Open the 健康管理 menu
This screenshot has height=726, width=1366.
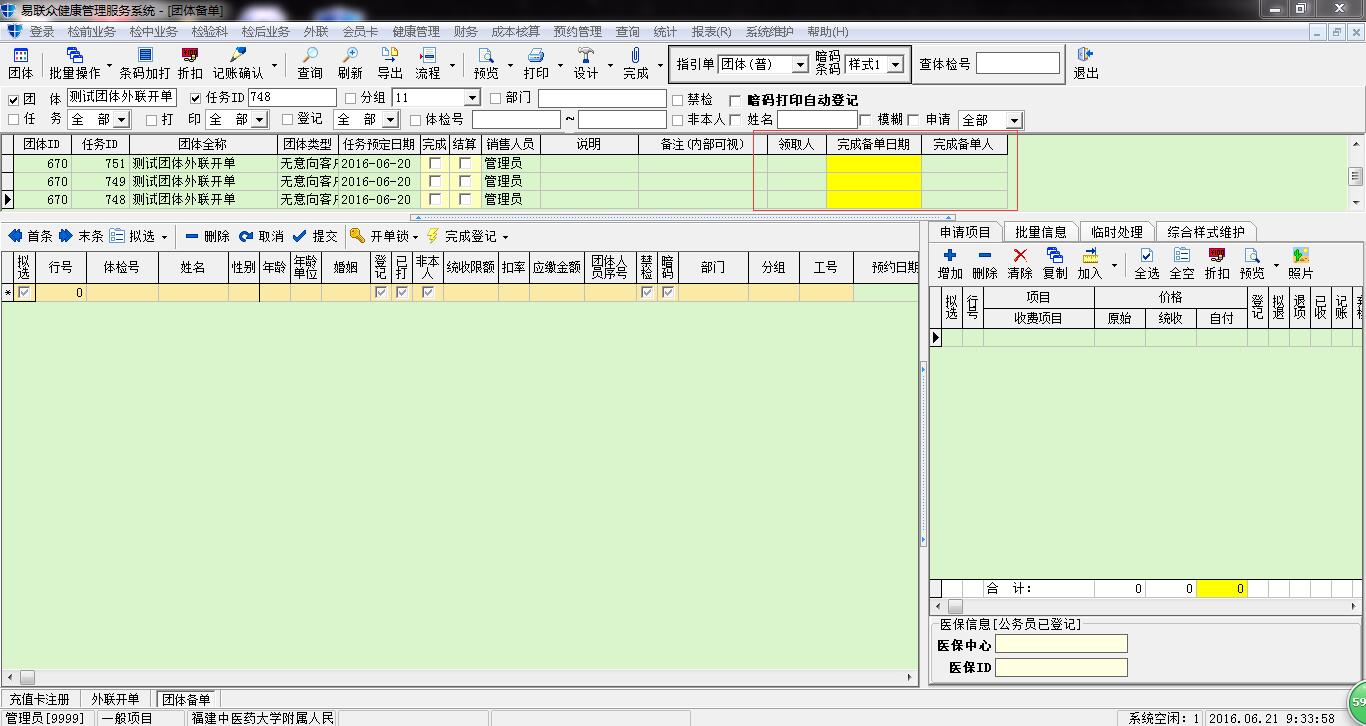(x=416, y=32)
